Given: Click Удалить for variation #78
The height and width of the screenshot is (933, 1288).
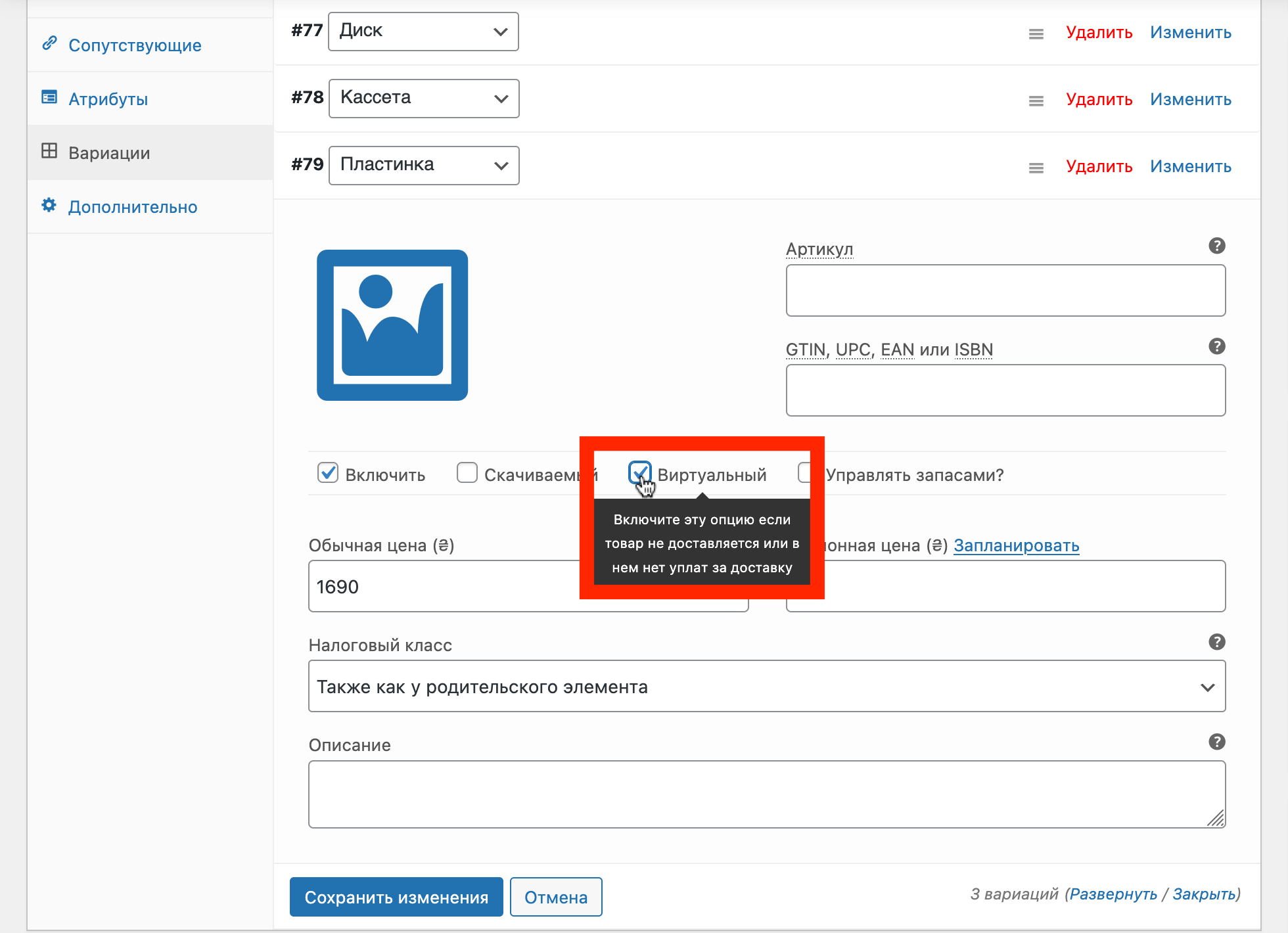Looking at the screenshot, I should click(1099, 99).
